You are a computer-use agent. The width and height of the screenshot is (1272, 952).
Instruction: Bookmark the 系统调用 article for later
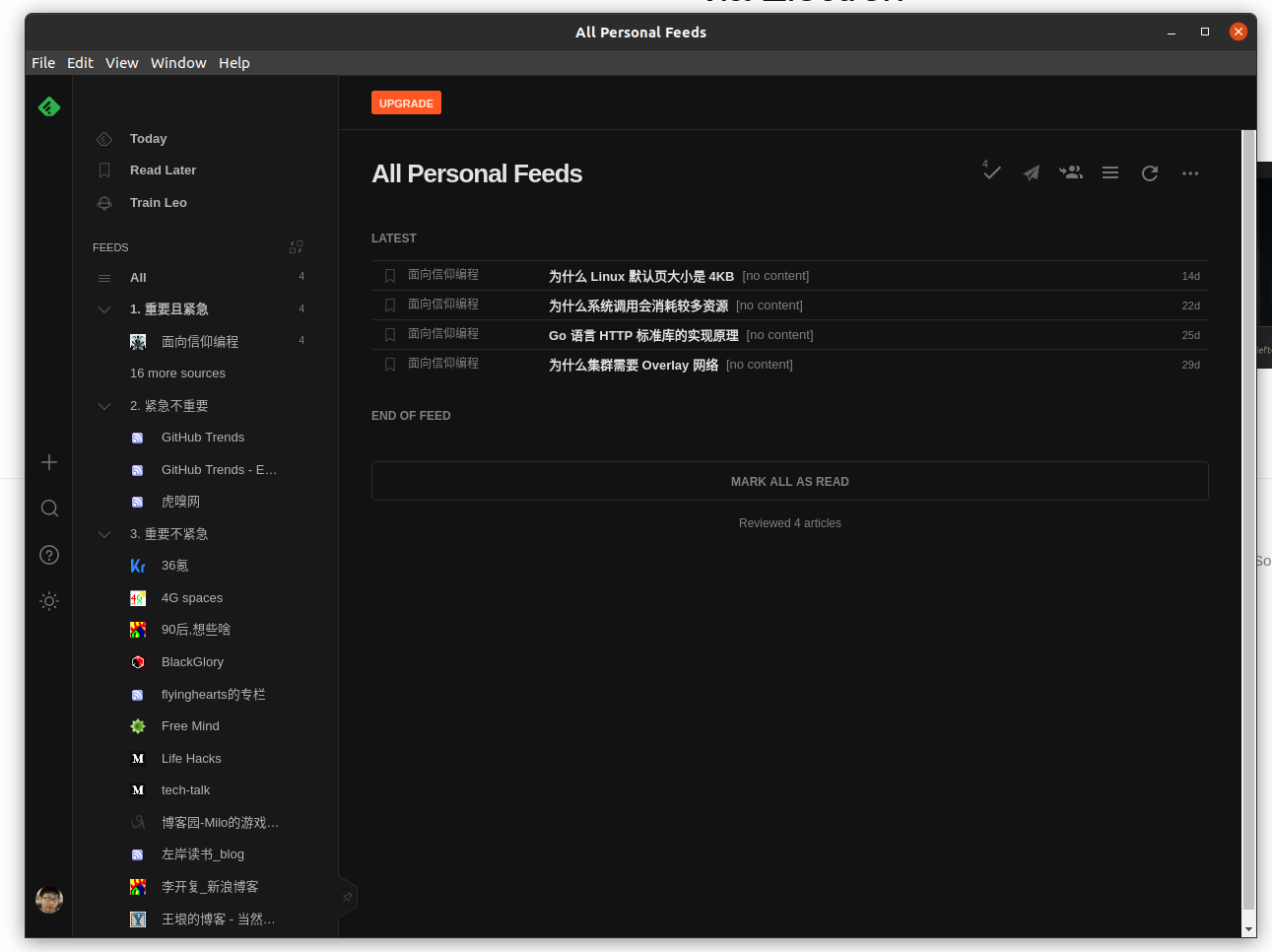click(390, 306)
